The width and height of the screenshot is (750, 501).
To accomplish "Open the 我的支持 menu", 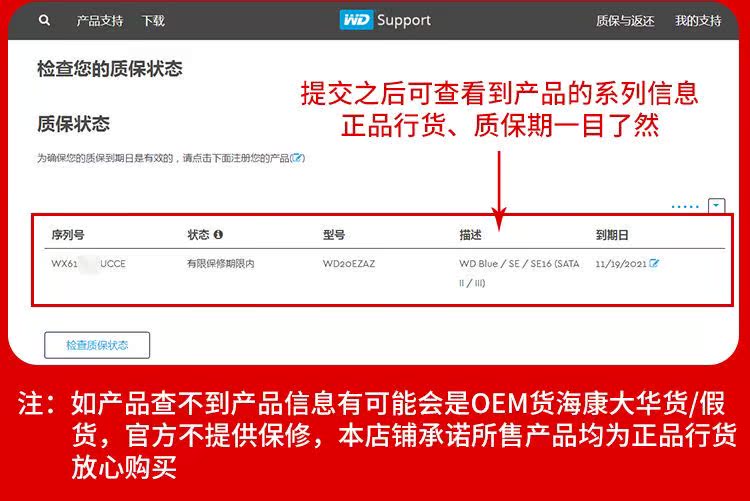I will click(x=698, y=21).
